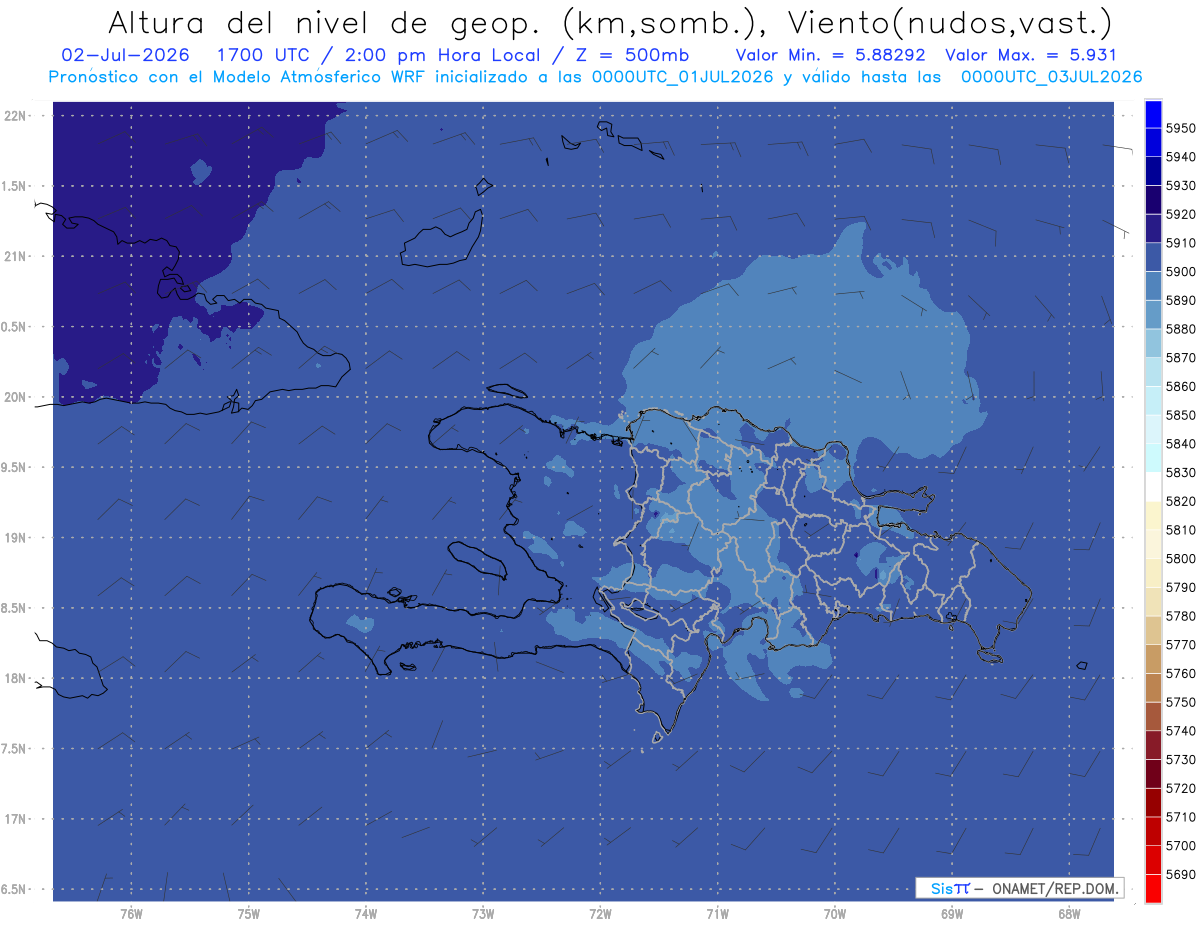This screenshot has height=927, width=1200.
Task: Click the 73W longitude label
Action: [483, 912]
